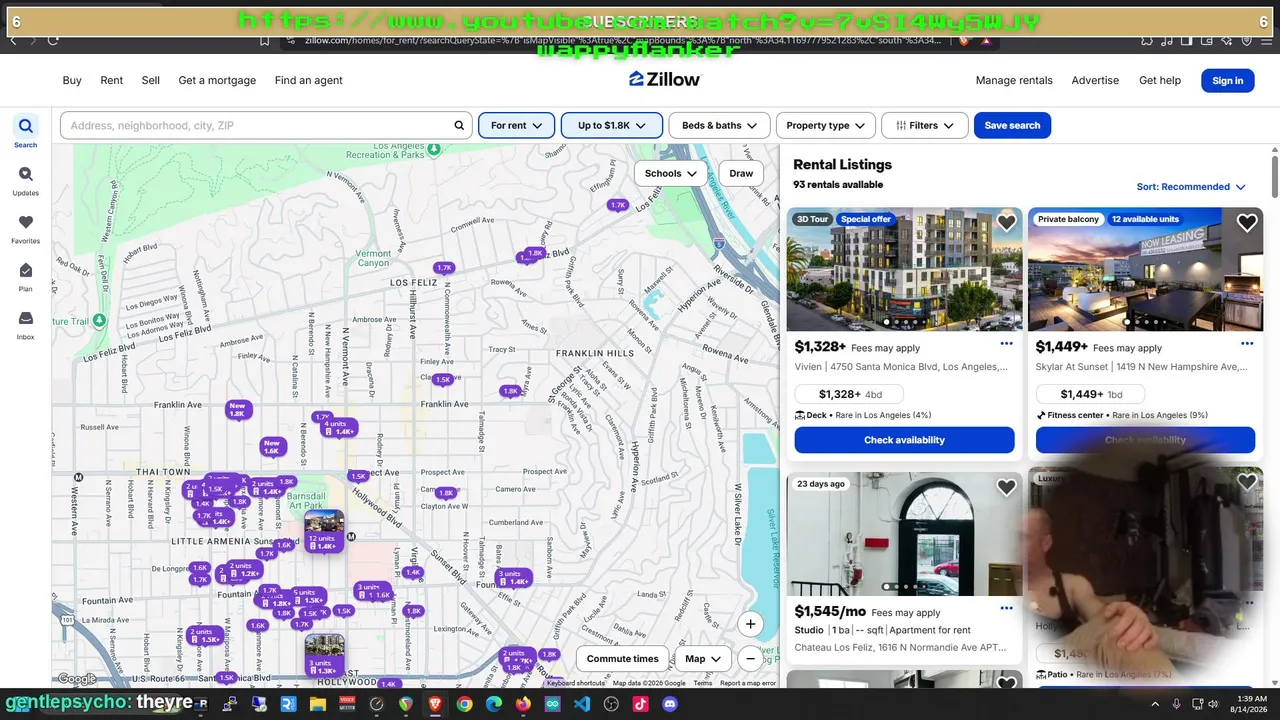This screenshot has height=720, width=1280.
Task: Open Find an agent menu
Action: tap(309, 80)
